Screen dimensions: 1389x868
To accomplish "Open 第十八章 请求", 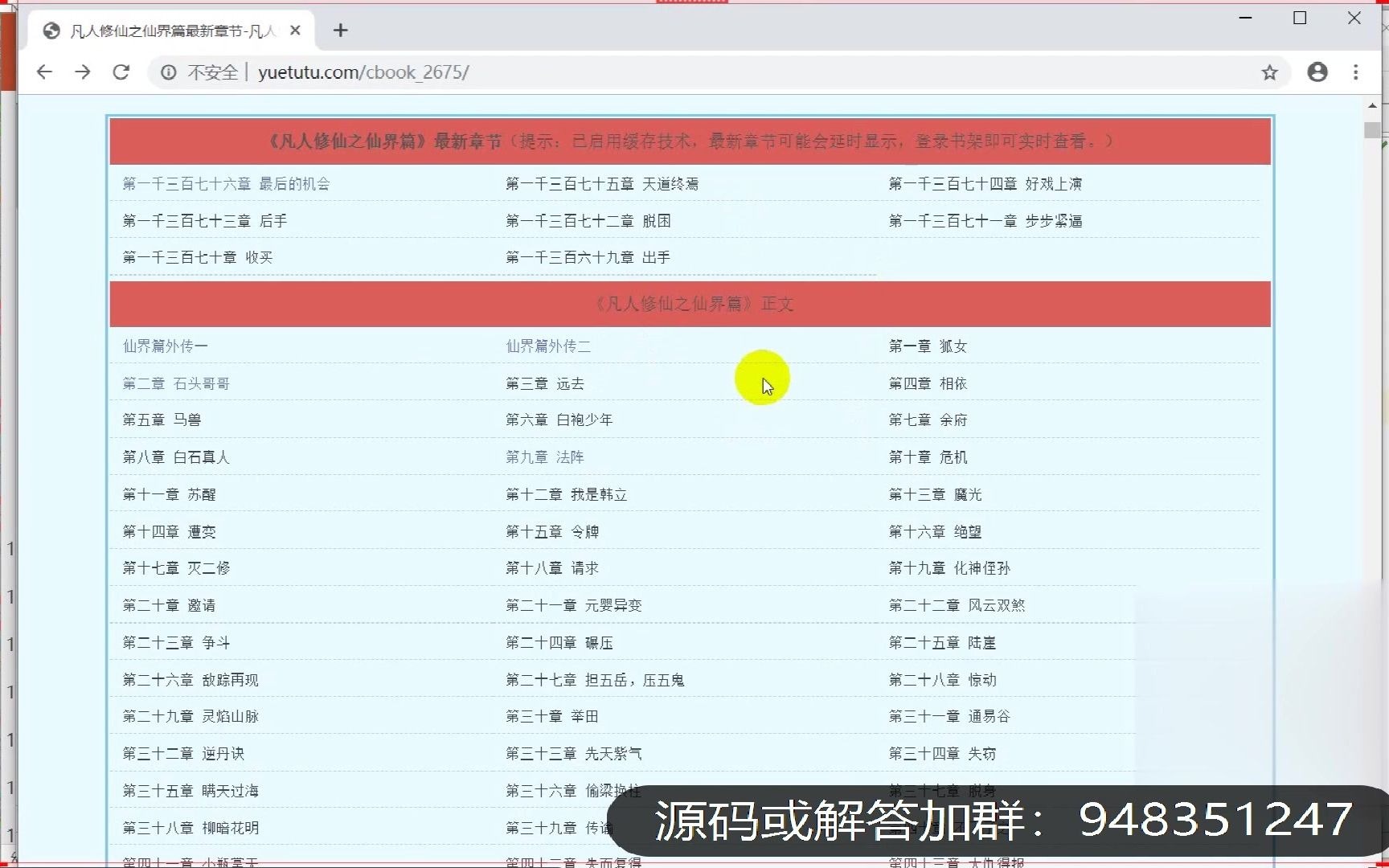I will pos(552,568).
